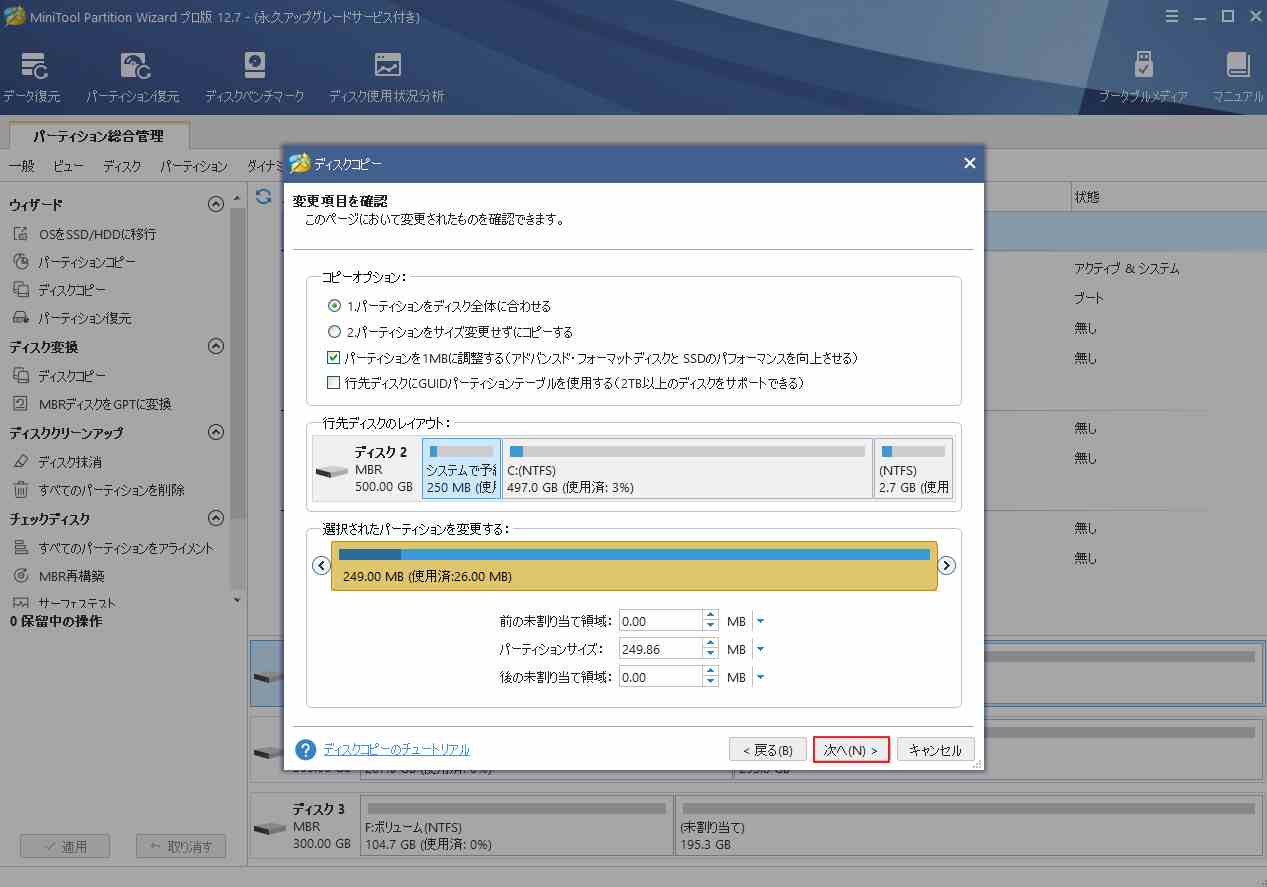Click the help question mark in the dialog

click(304, 748)
